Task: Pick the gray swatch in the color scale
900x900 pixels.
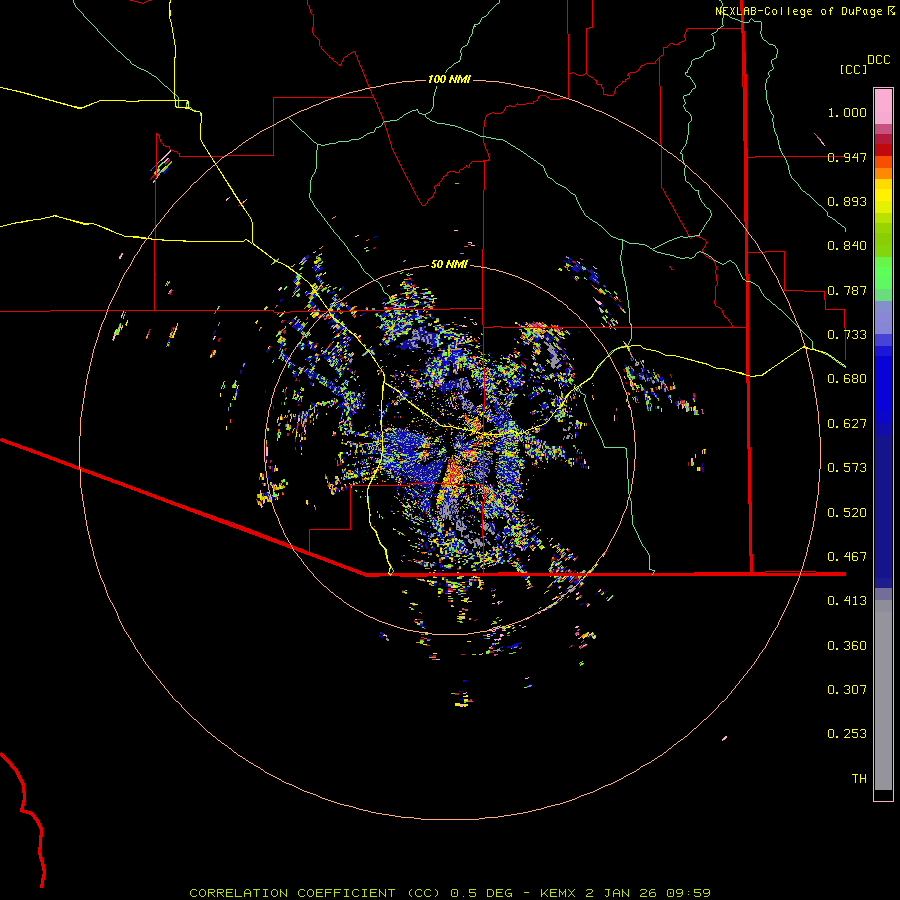Action: tap(883, 695)
